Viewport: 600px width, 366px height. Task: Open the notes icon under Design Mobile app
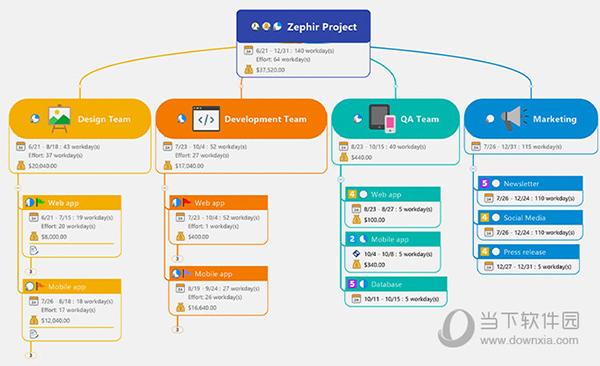point(34,334)
